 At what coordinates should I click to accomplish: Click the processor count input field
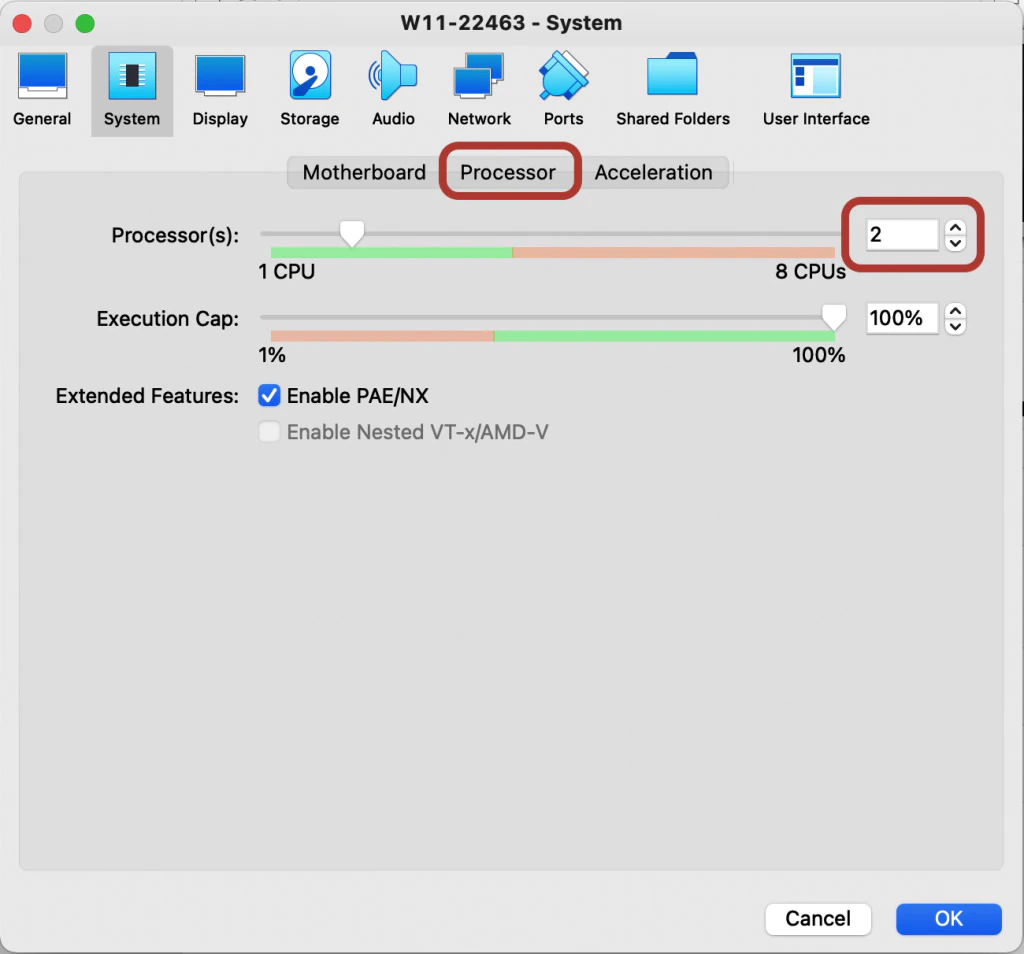tap(903, 234)
